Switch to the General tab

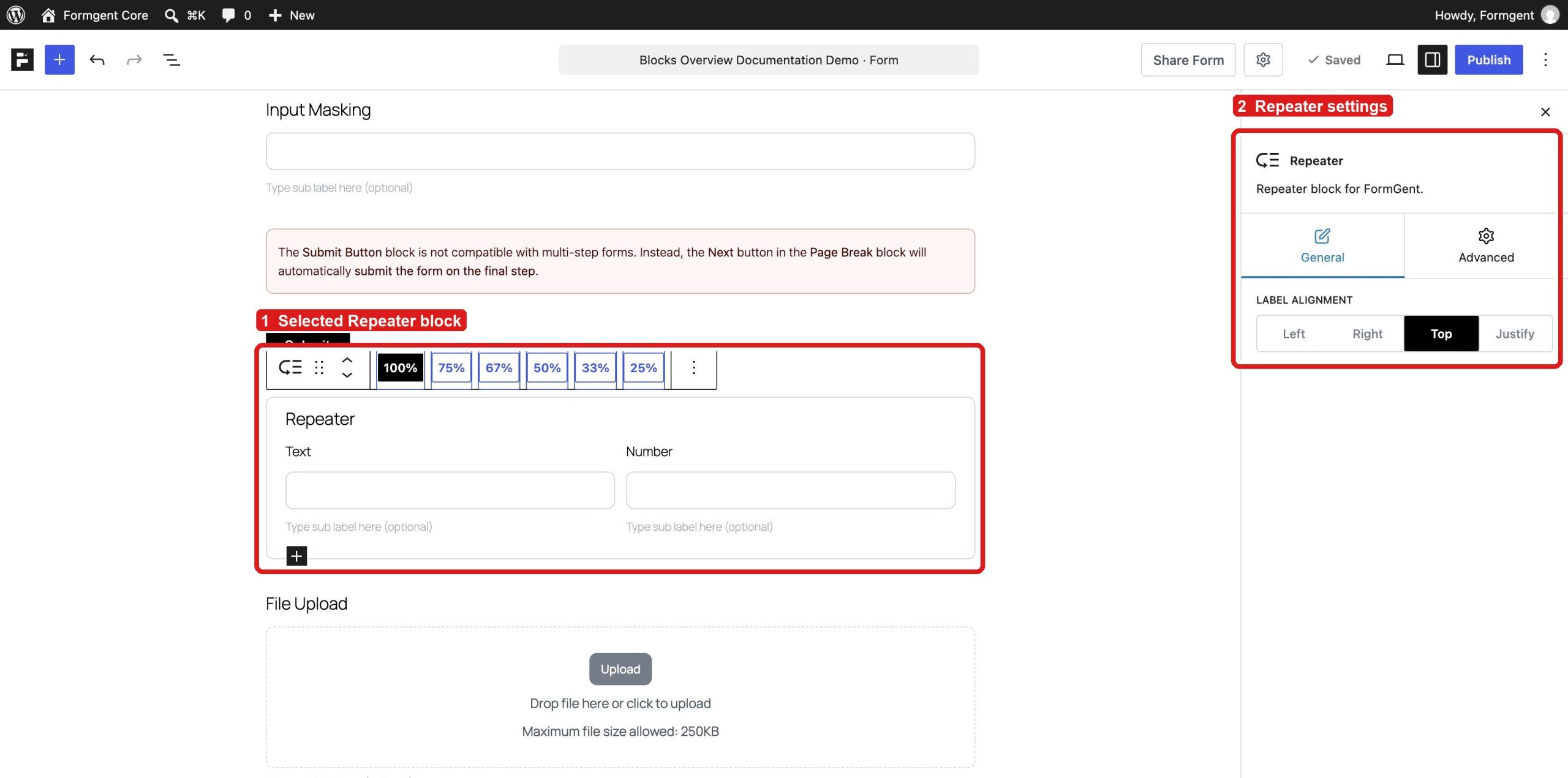1322,245
